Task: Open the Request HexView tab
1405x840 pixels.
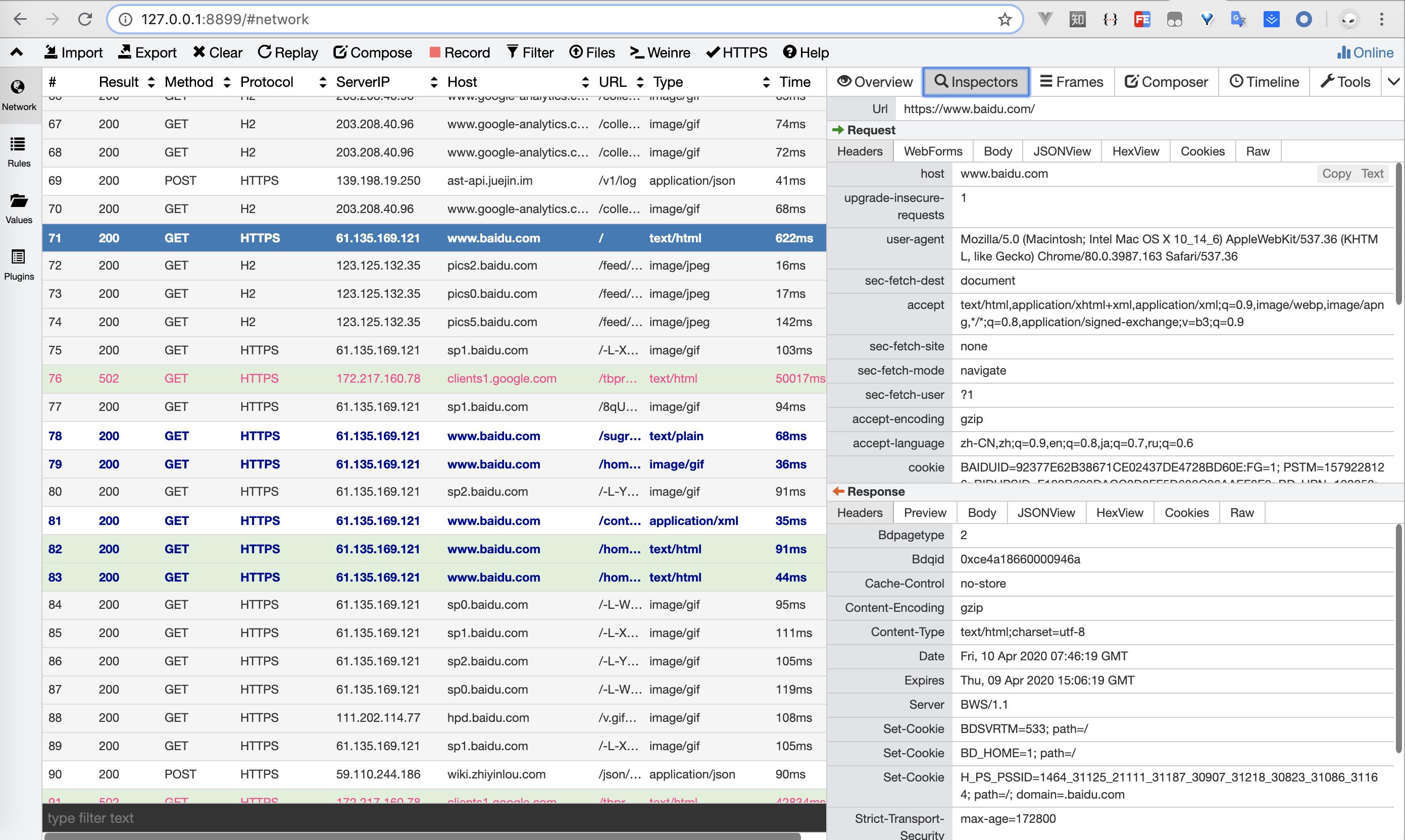Action: (x=1135, y=151)
